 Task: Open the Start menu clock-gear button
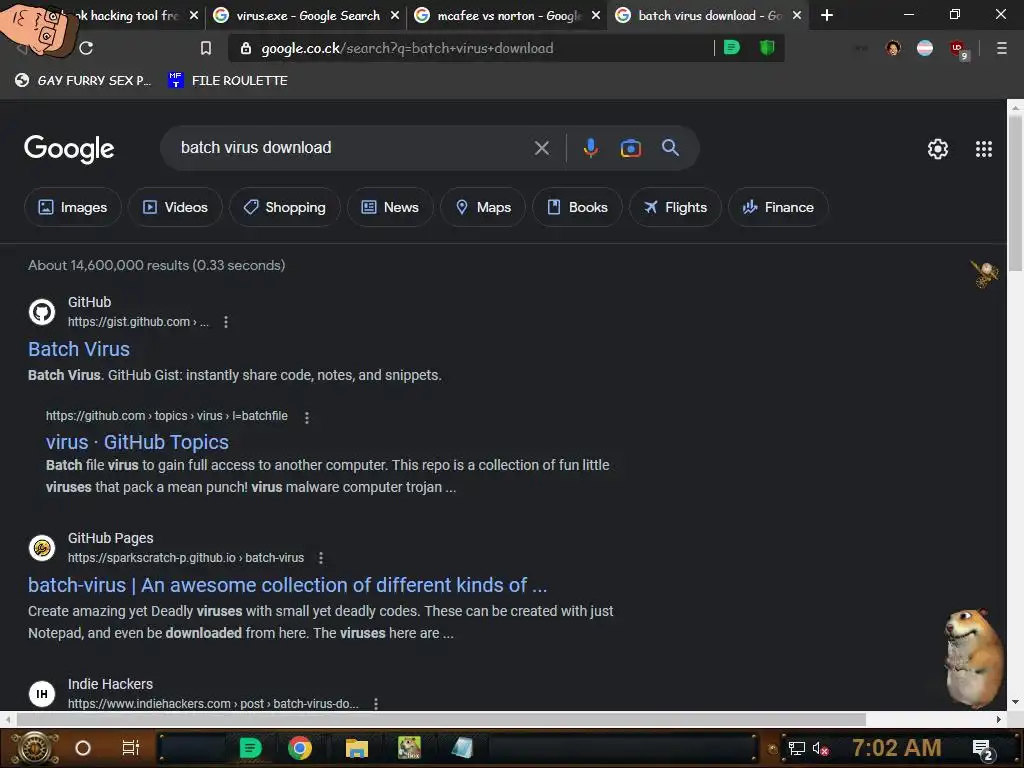click(x=35, y=748)
